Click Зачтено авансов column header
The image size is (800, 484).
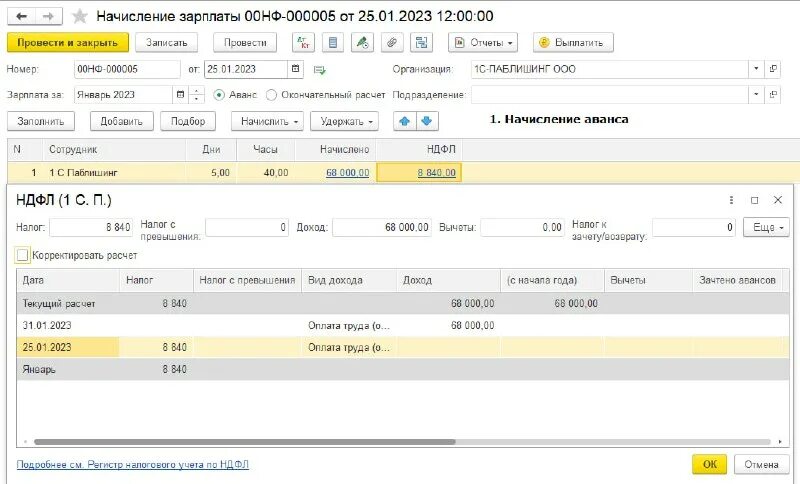coord(737,280)
